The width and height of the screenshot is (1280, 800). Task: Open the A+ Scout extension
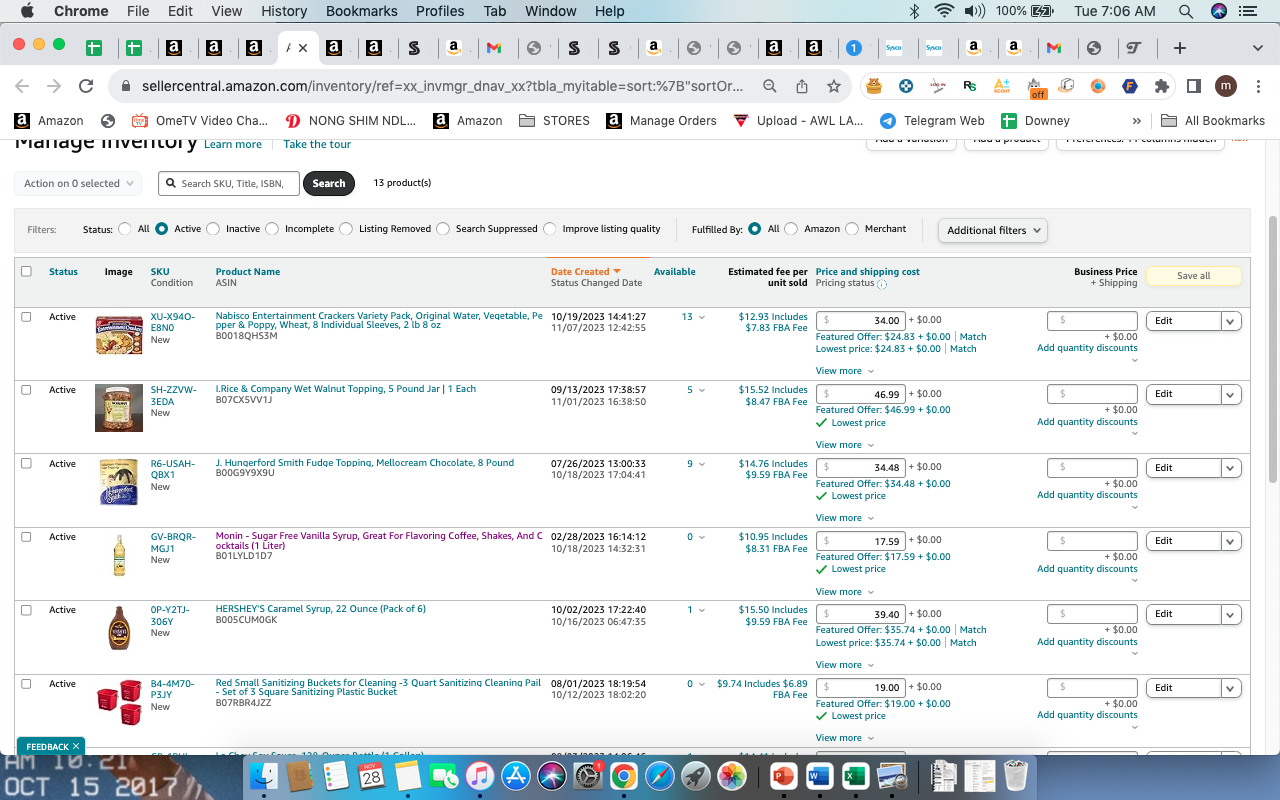[x=1001, y=87]
